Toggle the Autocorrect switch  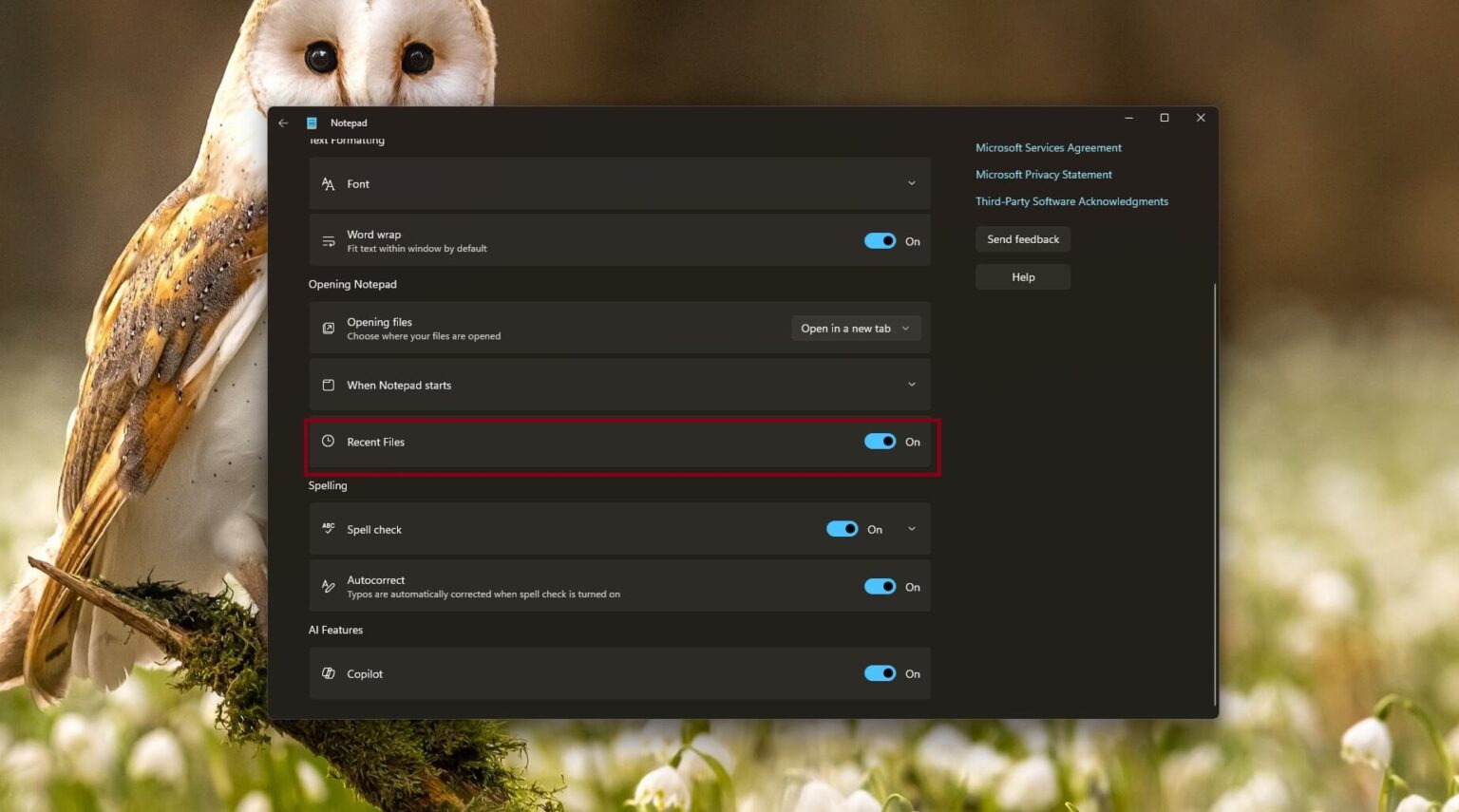click(x=880, y=586)
